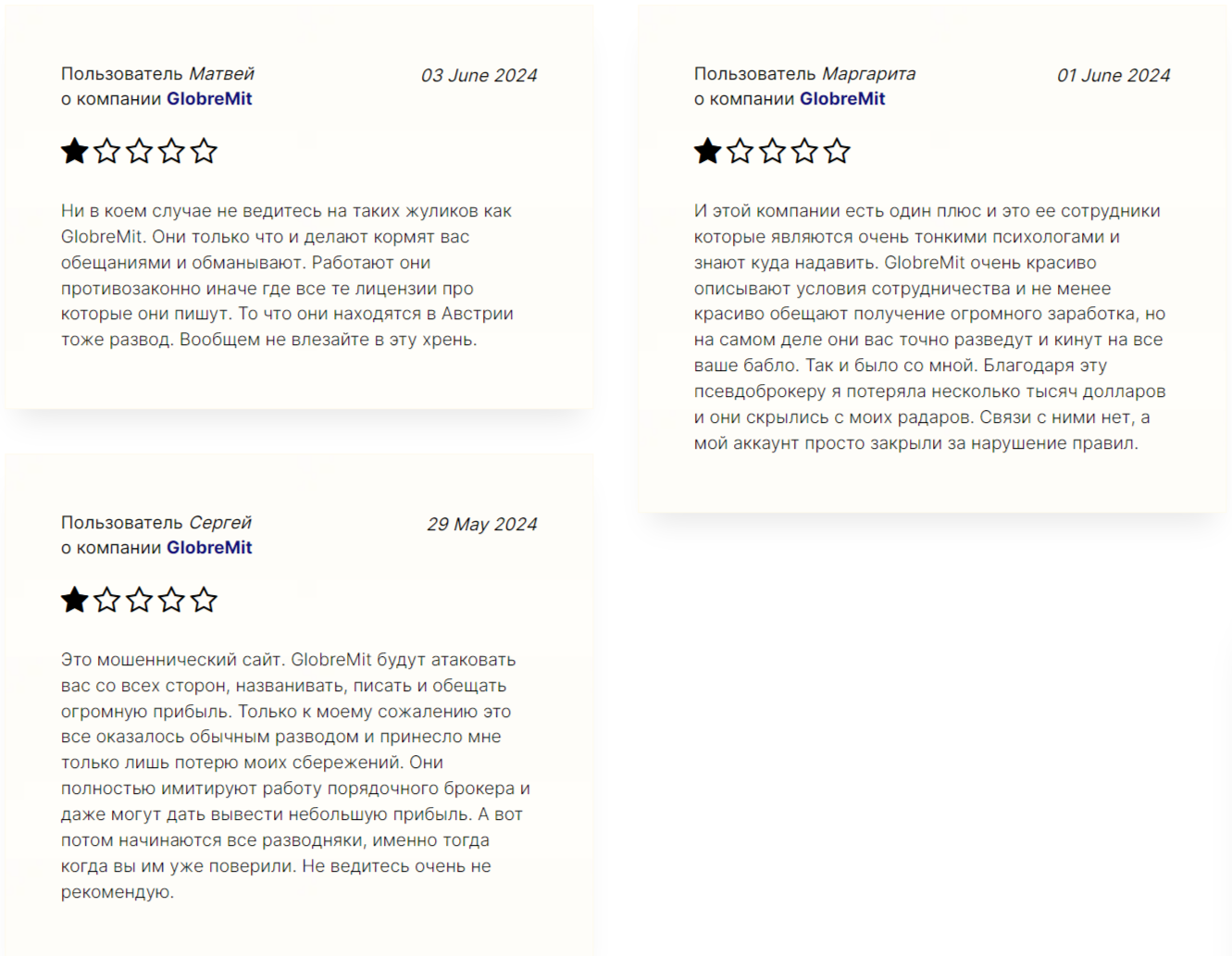Click the second star in Сергей's rating

pos(107,600)
